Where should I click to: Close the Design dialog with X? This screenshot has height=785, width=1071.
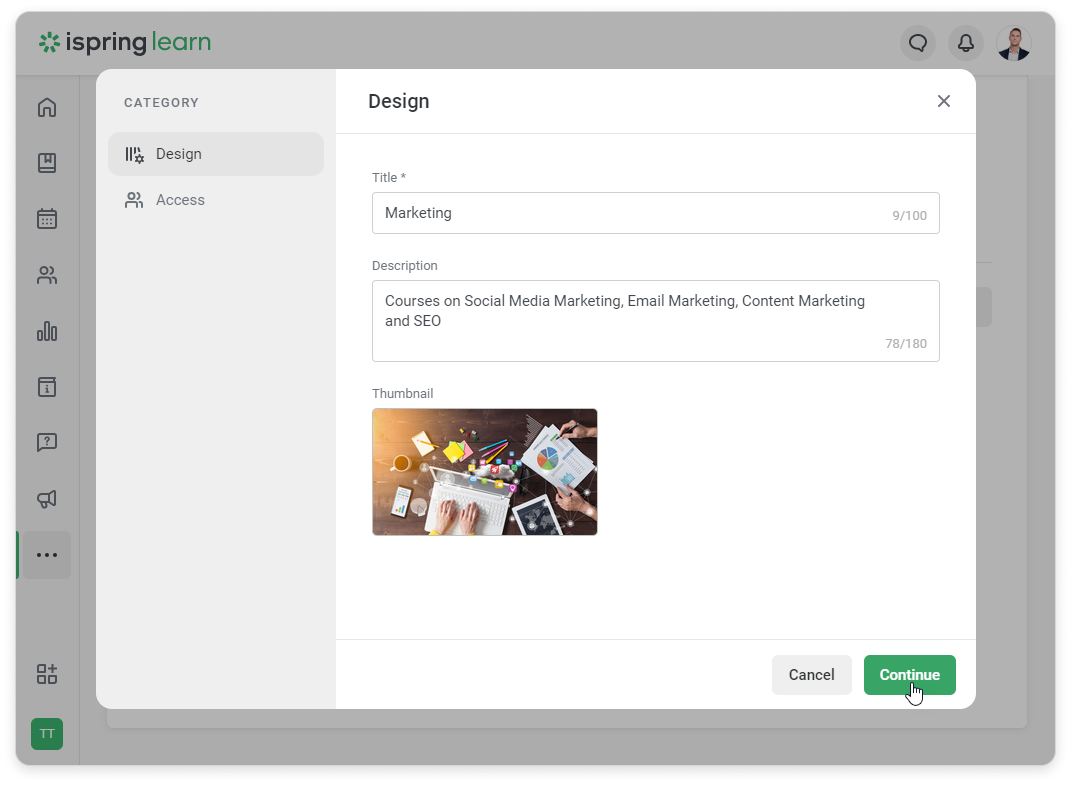click(944, 101)
